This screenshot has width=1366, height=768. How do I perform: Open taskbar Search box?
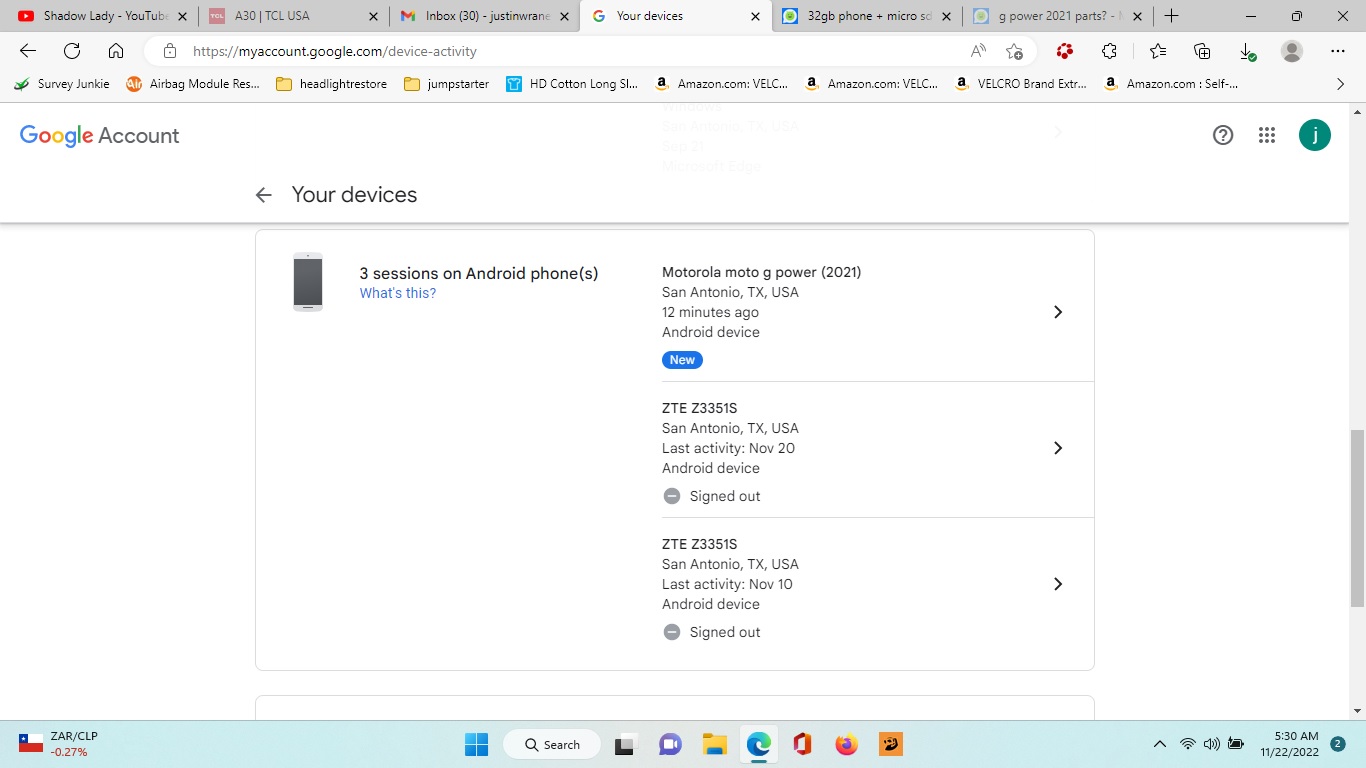[551, 744]
